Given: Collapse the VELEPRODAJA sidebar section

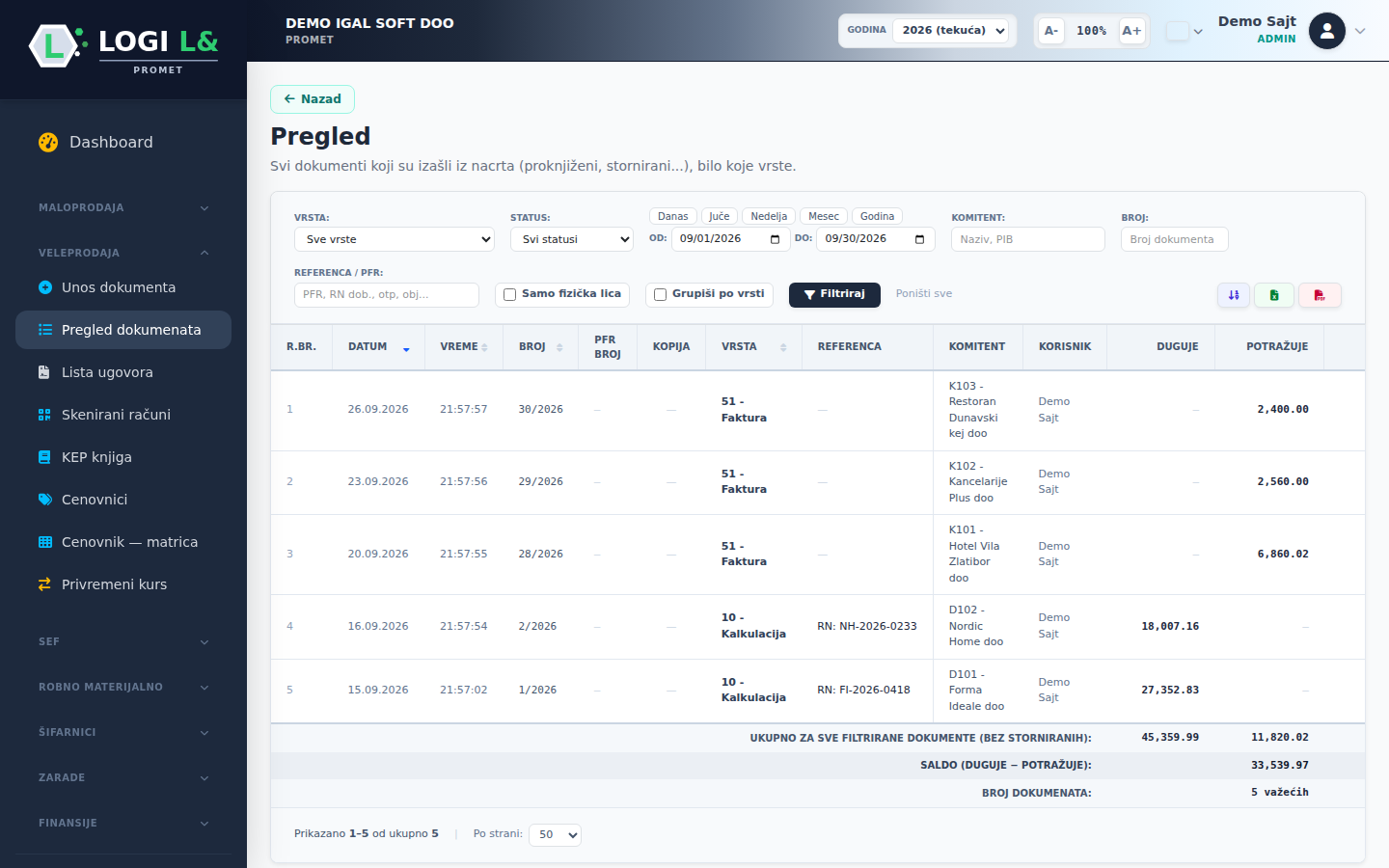Looking at the screenshot, I should 123,253.
